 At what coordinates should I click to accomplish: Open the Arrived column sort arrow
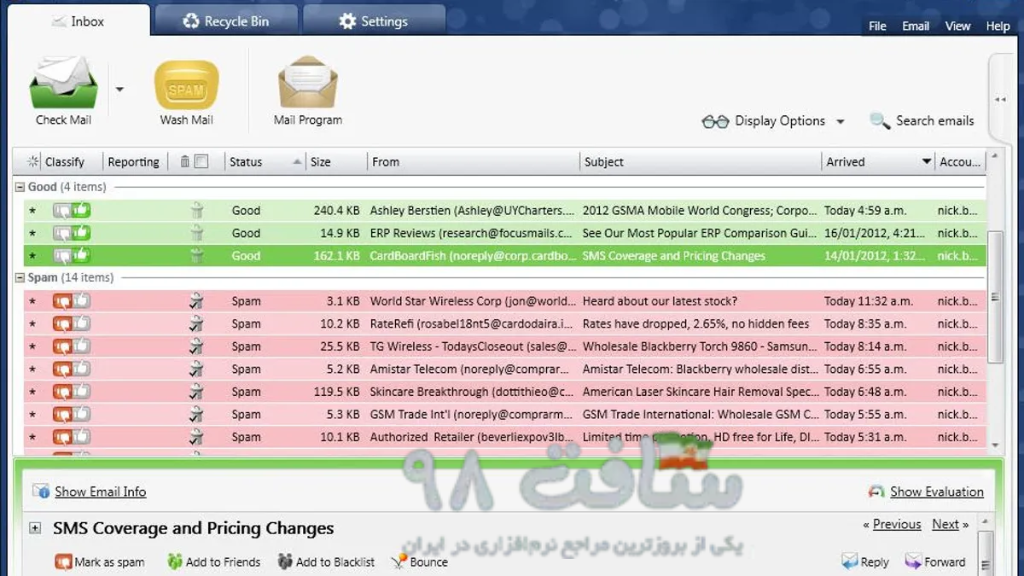point(926,161)
